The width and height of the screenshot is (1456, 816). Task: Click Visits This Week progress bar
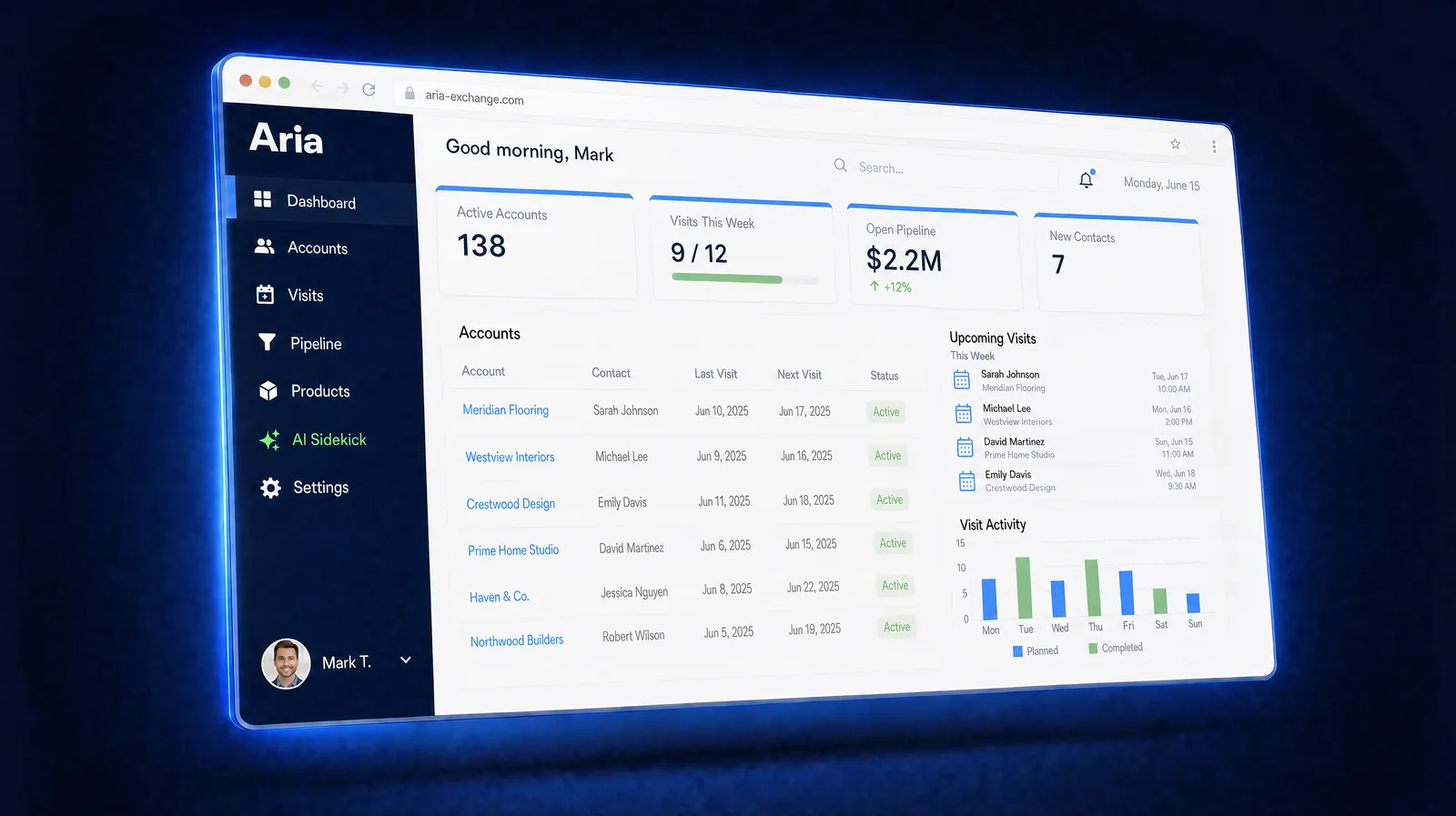pyautogui.click(x=744, y=279)
